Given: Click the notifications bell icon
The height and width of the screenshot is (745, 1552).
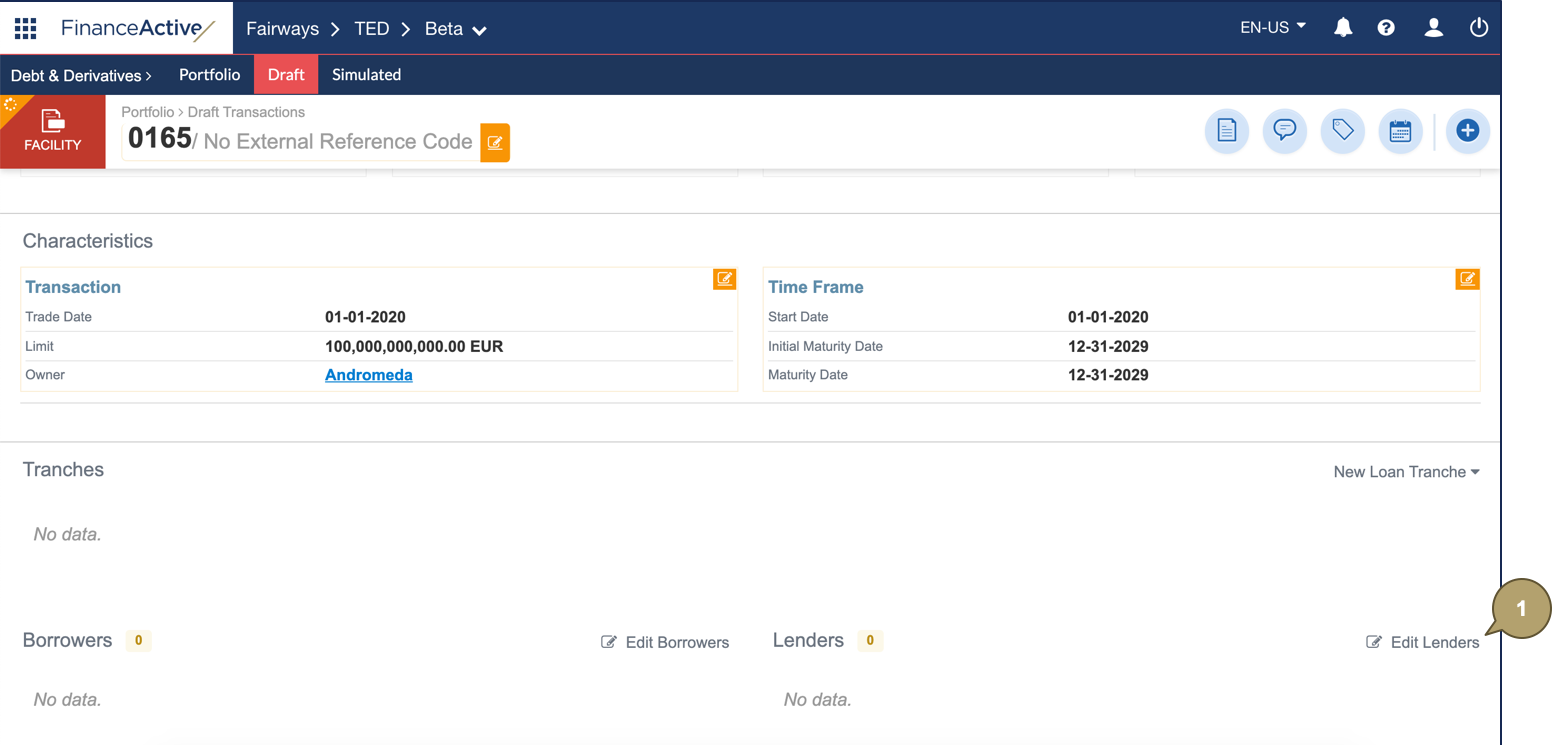Looking at the screenshot, I should point(1343,28).
